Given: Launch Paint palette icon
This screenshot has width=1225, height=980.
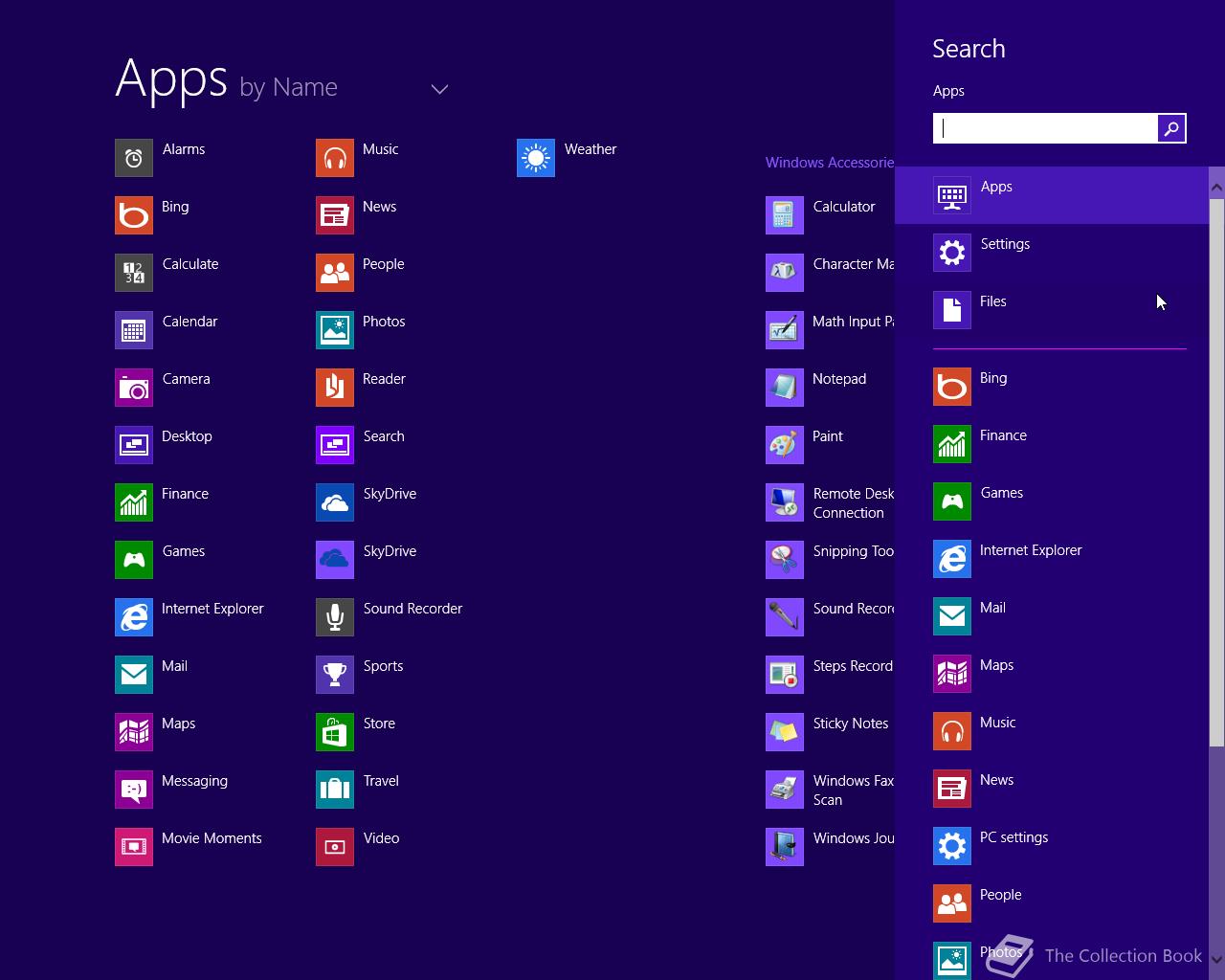Looking at the screenshot, I should click(785, 445).
